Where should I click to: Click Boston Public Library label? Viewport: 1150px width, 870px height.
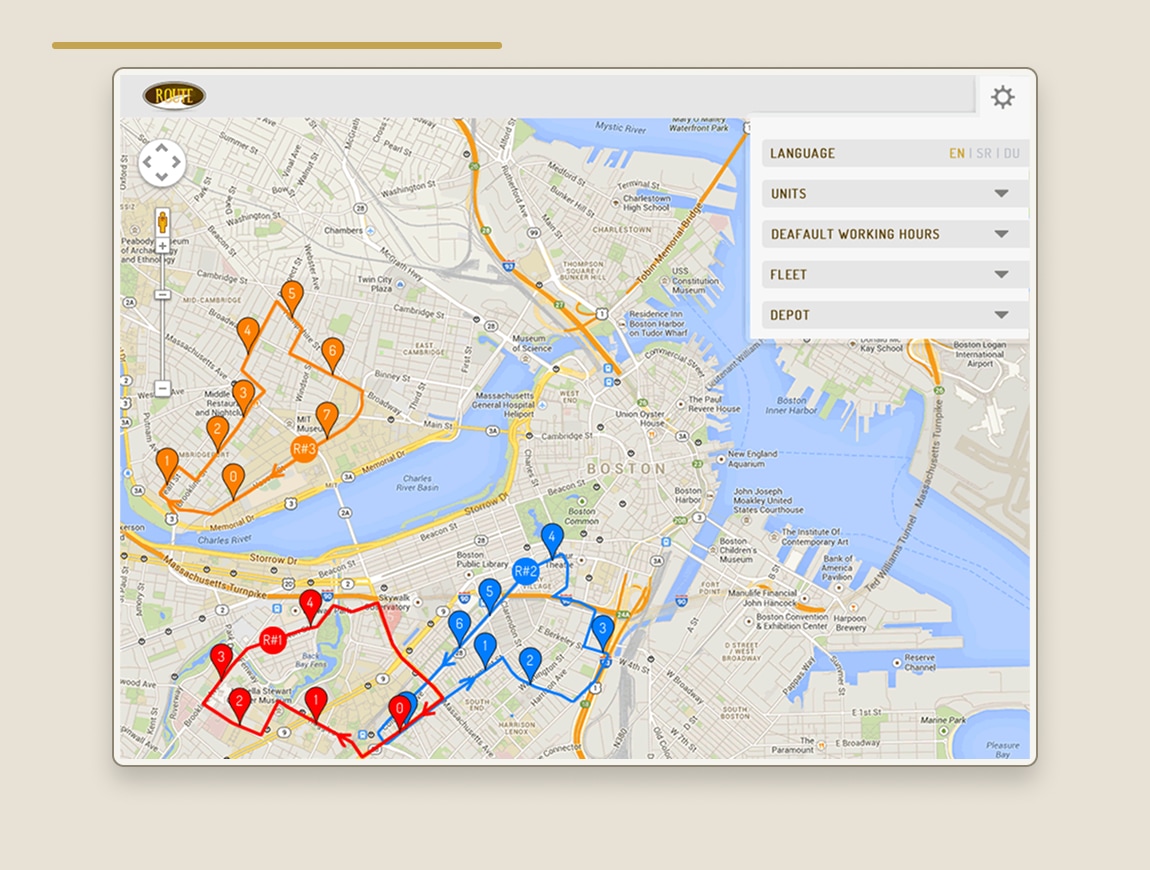coord(482,559)
